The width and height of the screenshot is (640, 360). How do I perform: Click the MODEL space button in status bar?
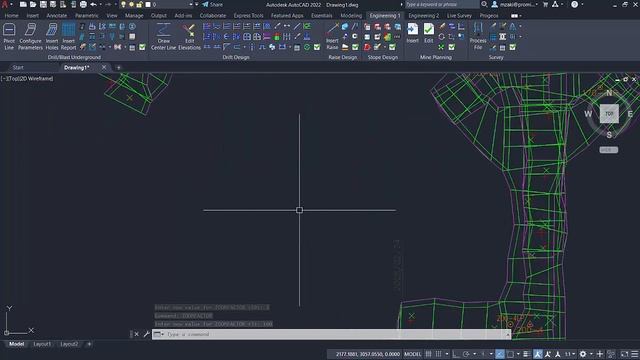(x=412, y=354)
